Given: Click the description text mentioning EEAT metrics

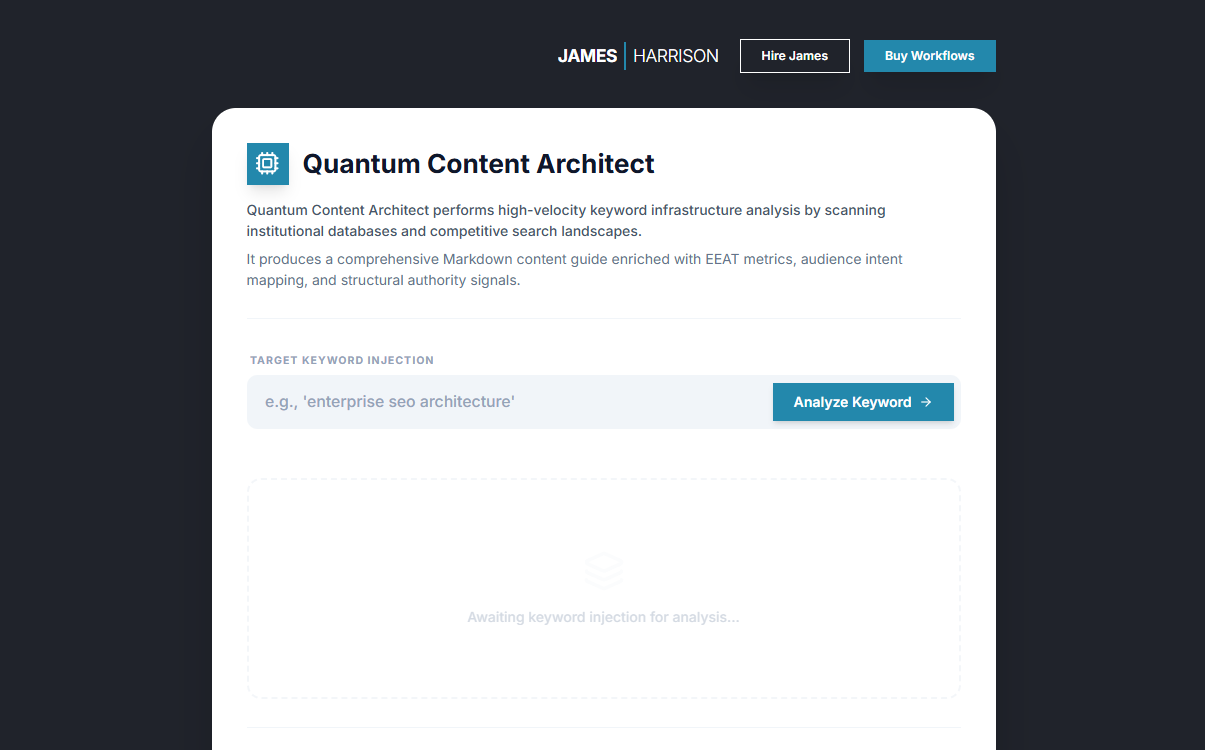Looking at the screenshot, I should [x=574, y=269].
